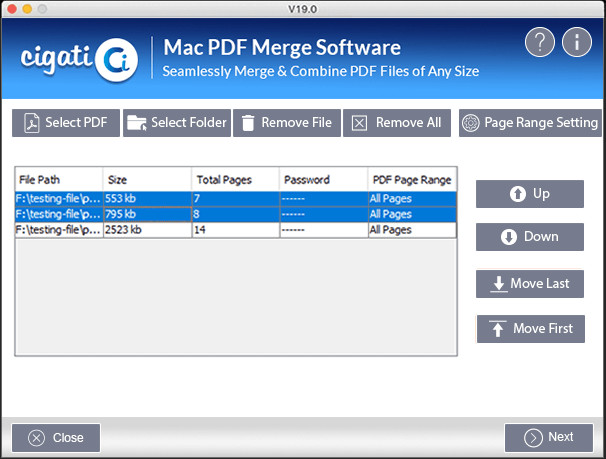
Task: Click password cell in the 795 kb row
Action: click(323, 214)
